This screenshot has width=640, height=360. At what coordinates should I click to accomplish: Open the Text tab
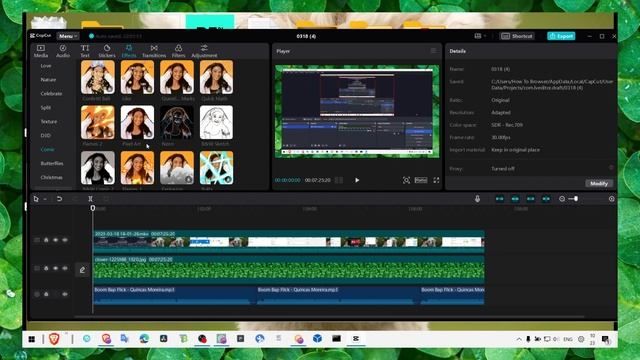click(x=85, y=51)
